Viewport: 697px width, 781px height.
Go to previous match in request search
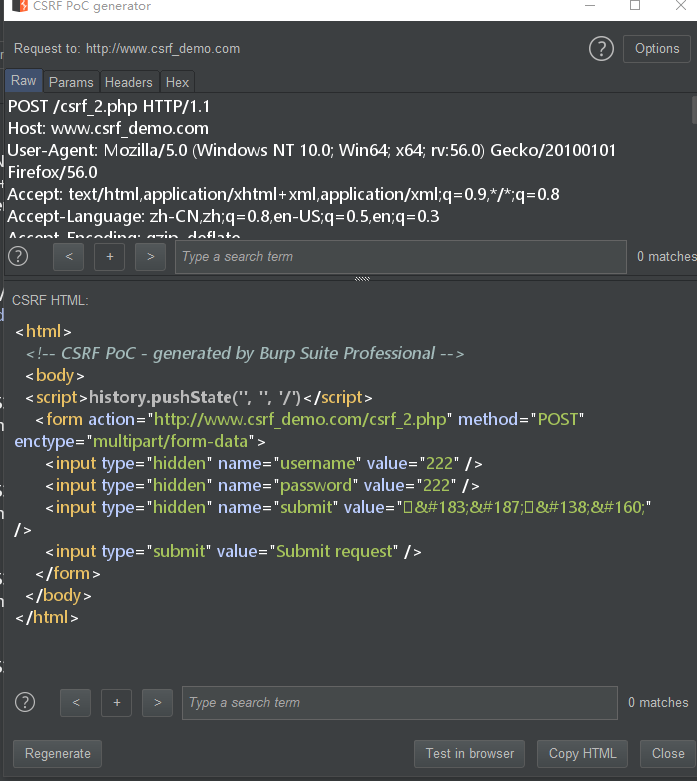coord(69,257)
